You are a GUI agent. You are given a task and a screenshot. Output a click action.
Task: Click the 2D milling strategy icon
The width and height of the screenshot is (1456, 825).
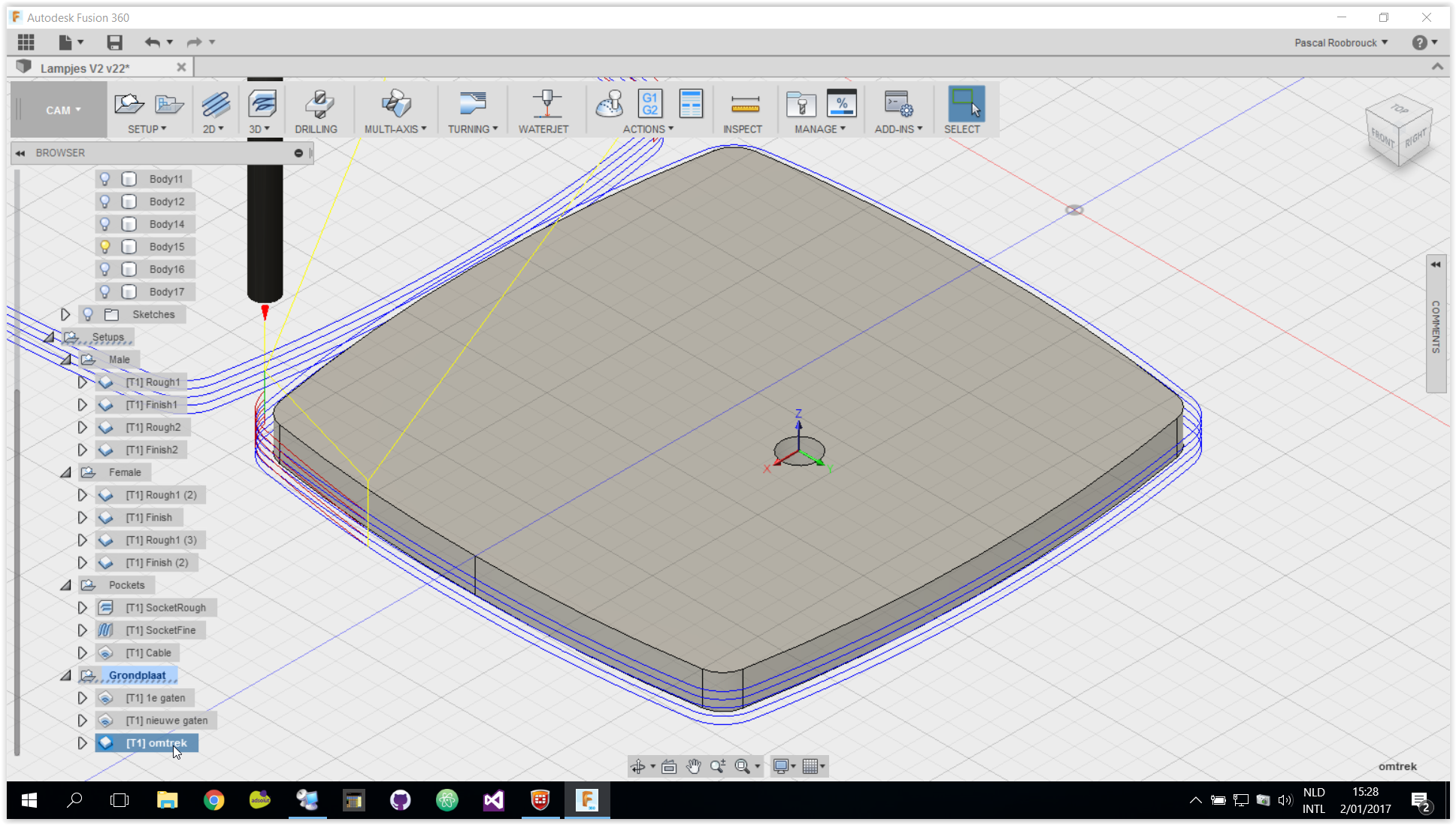(215, 104)
